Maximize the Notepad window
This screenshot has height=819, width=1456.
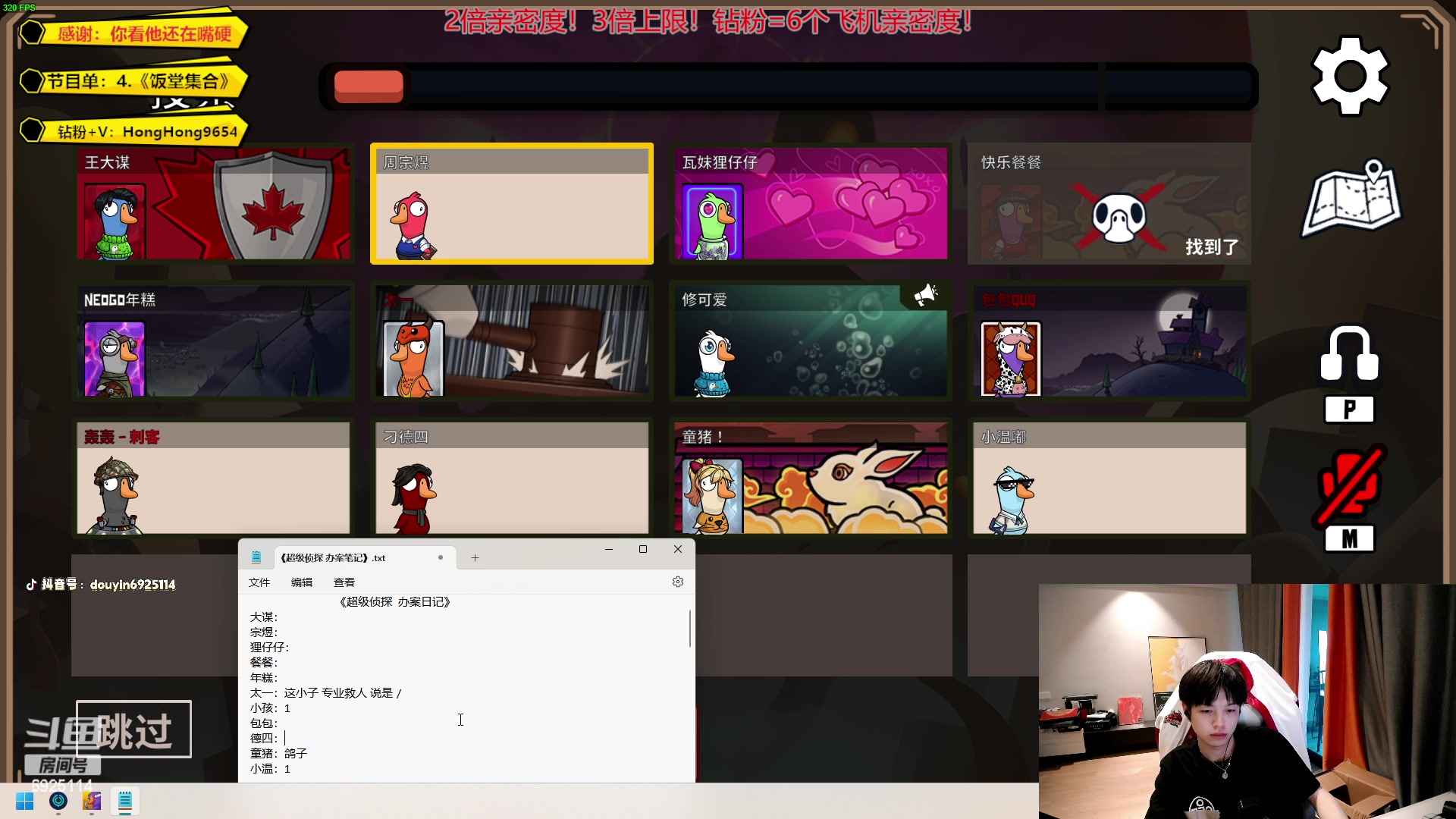tap(643, 549)
